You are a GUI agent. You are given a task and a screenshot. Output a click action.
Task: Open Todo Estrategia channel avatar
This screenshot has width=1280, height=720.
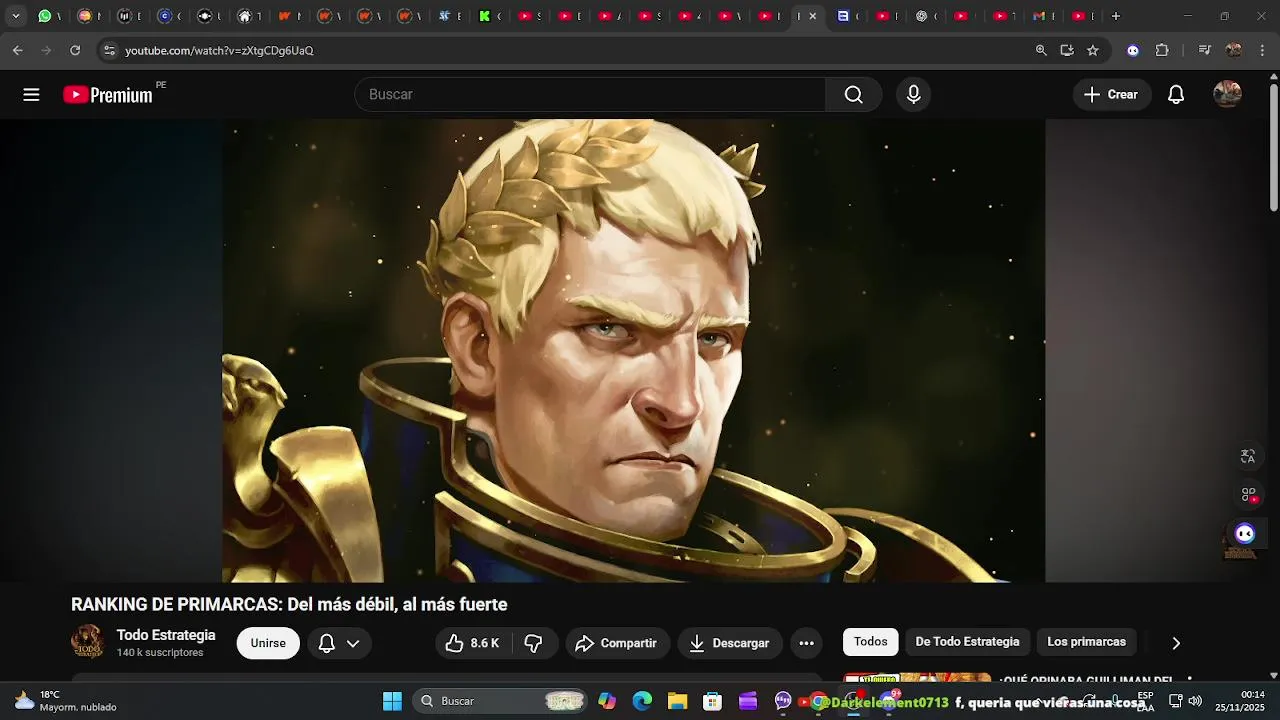[88, 642]
